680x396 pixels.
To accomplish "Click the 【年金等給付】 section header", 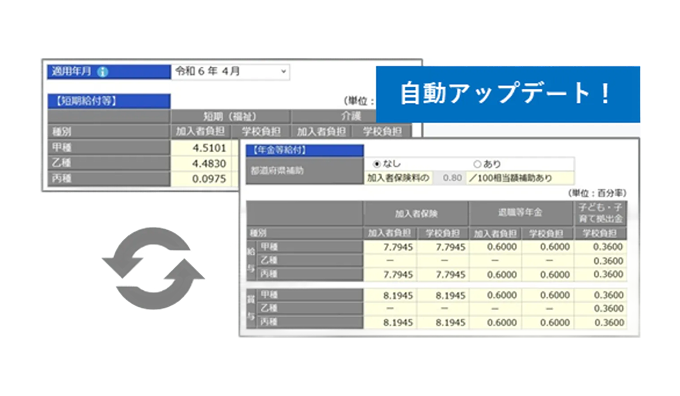I will pos(304,150).
